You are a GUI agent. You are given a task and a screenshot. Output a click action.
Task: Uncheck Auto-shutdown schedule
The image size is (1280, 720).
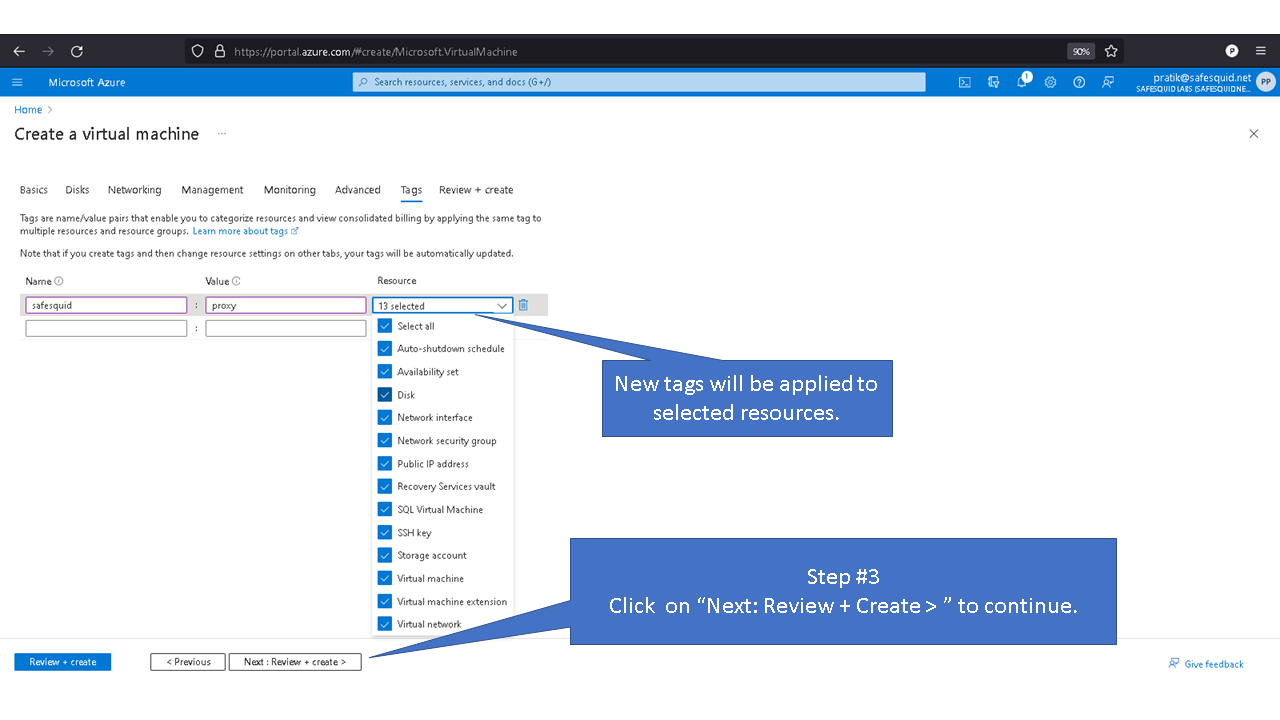point(385,349)
